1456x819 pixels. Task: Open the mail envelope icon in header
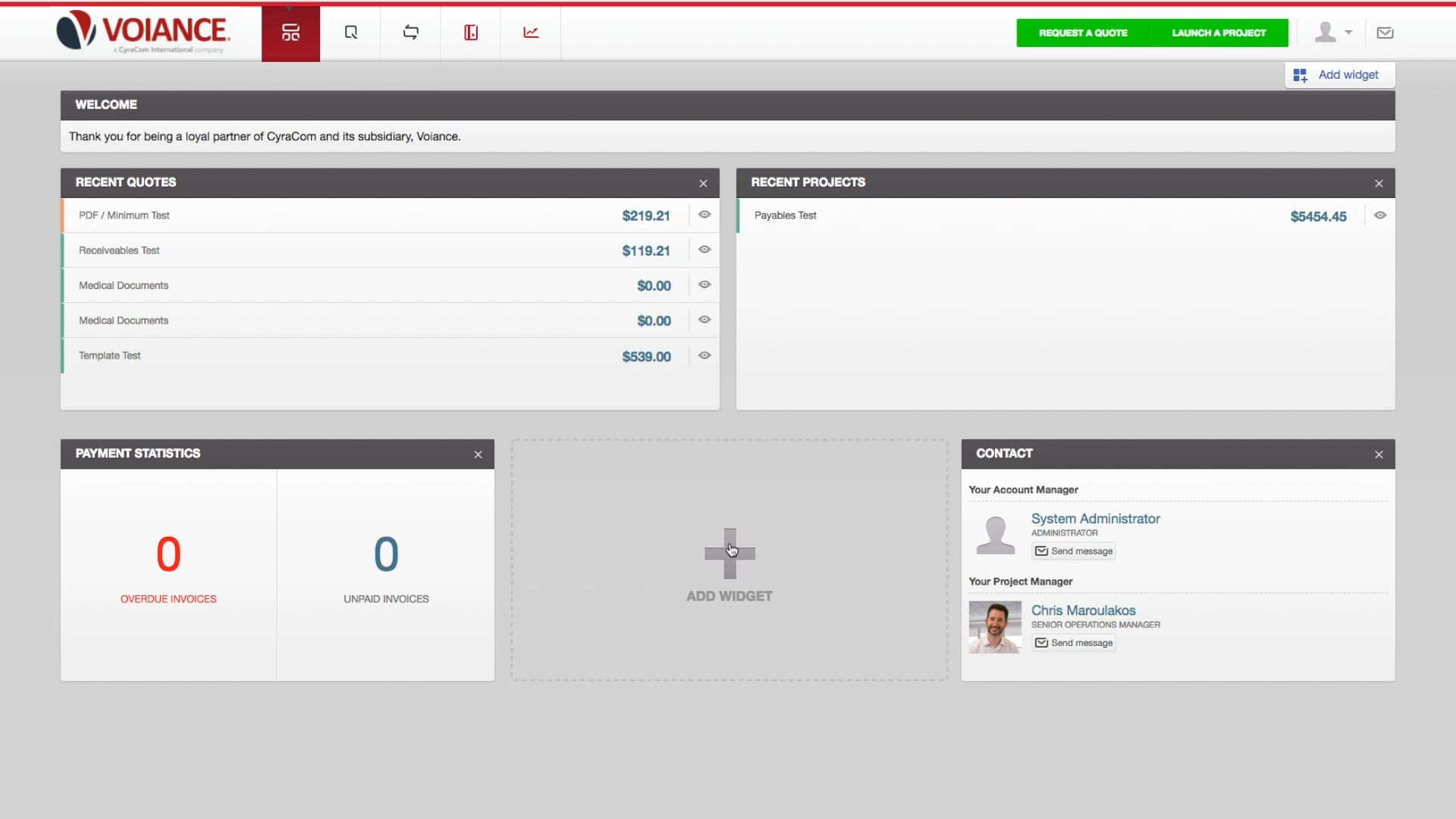tap(1385, 33)
